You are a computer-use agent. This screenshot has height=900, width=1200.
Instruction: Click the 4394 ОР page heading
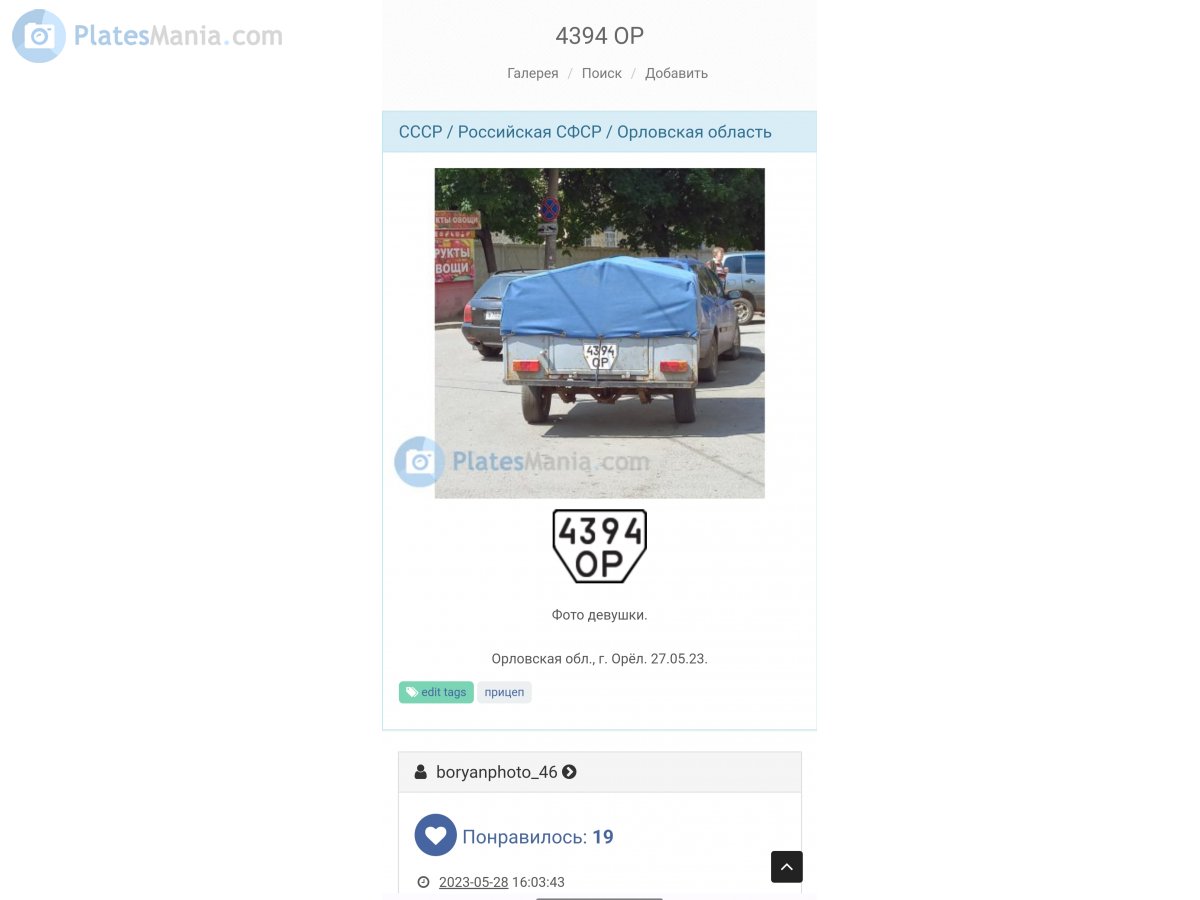pos(600,36)
